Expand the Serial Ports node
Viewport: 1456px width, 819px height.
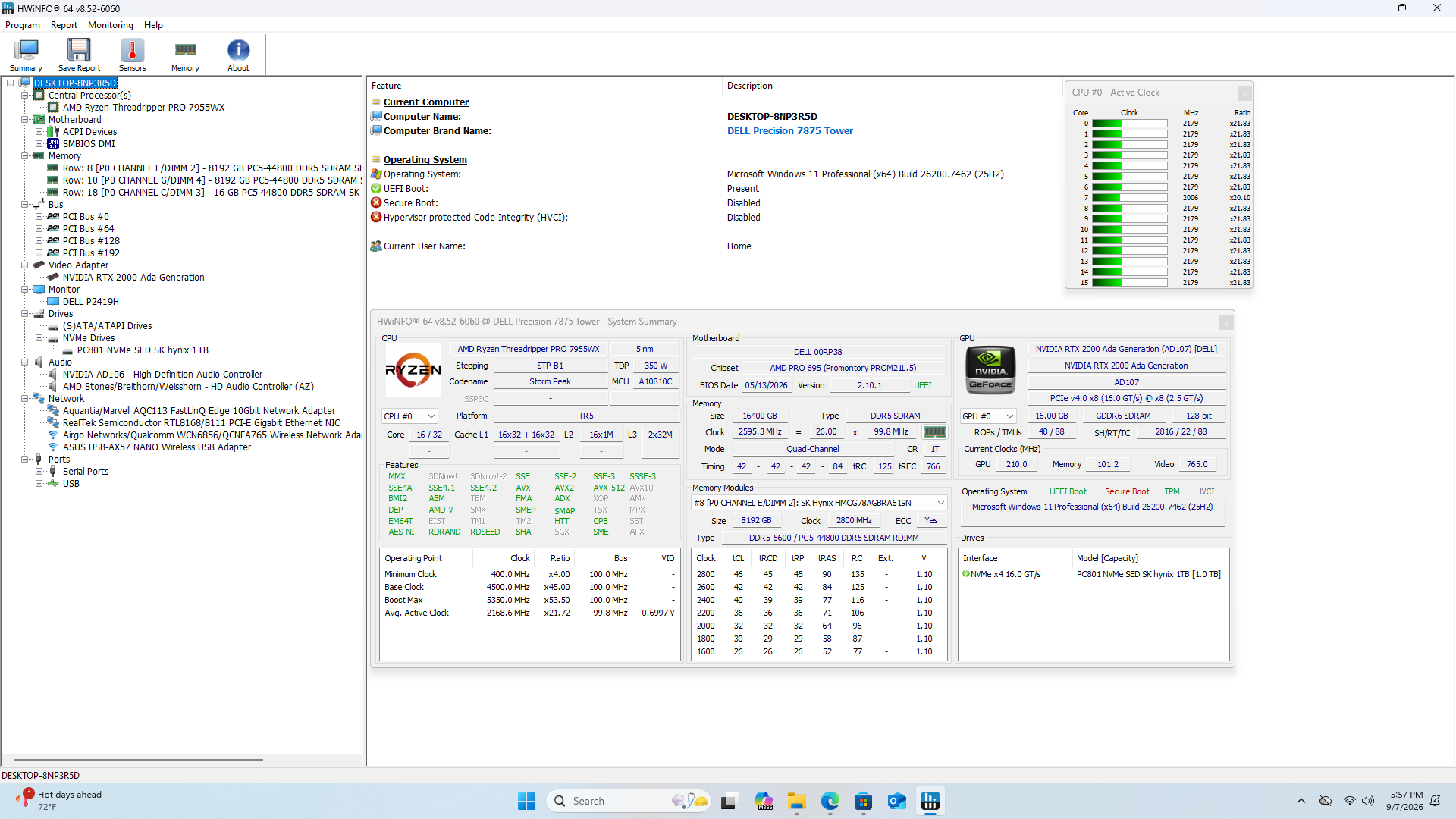pyautogui.click(x=39, y=472)
